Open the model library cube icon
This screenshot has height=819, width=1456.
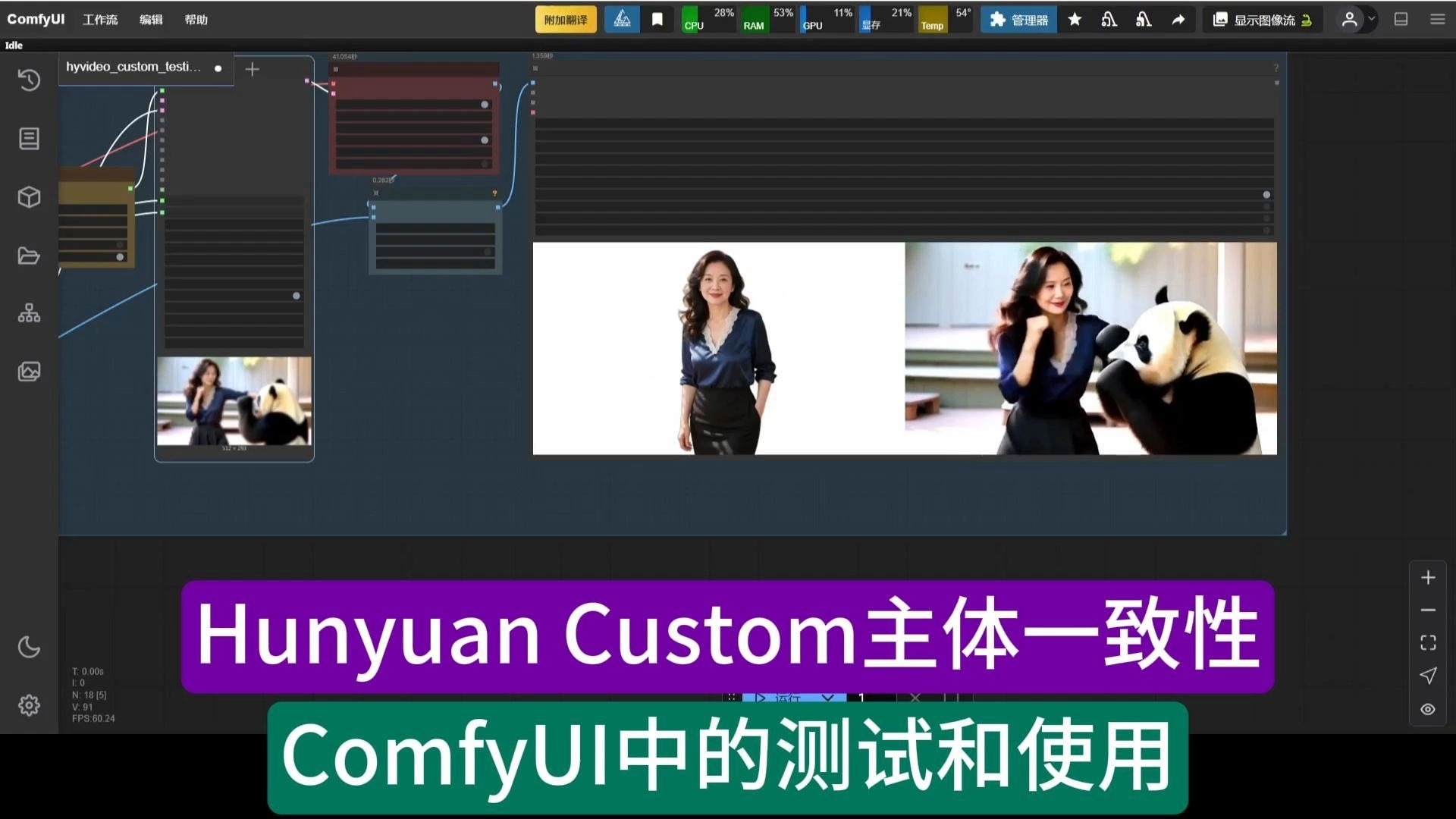pos(29,197)
